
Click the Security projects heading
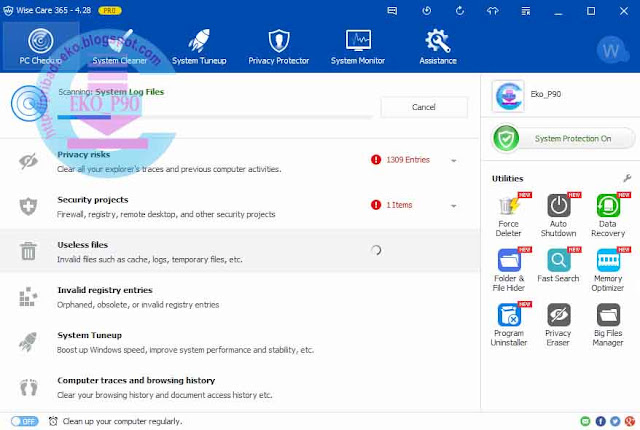(x=93, y=199)
